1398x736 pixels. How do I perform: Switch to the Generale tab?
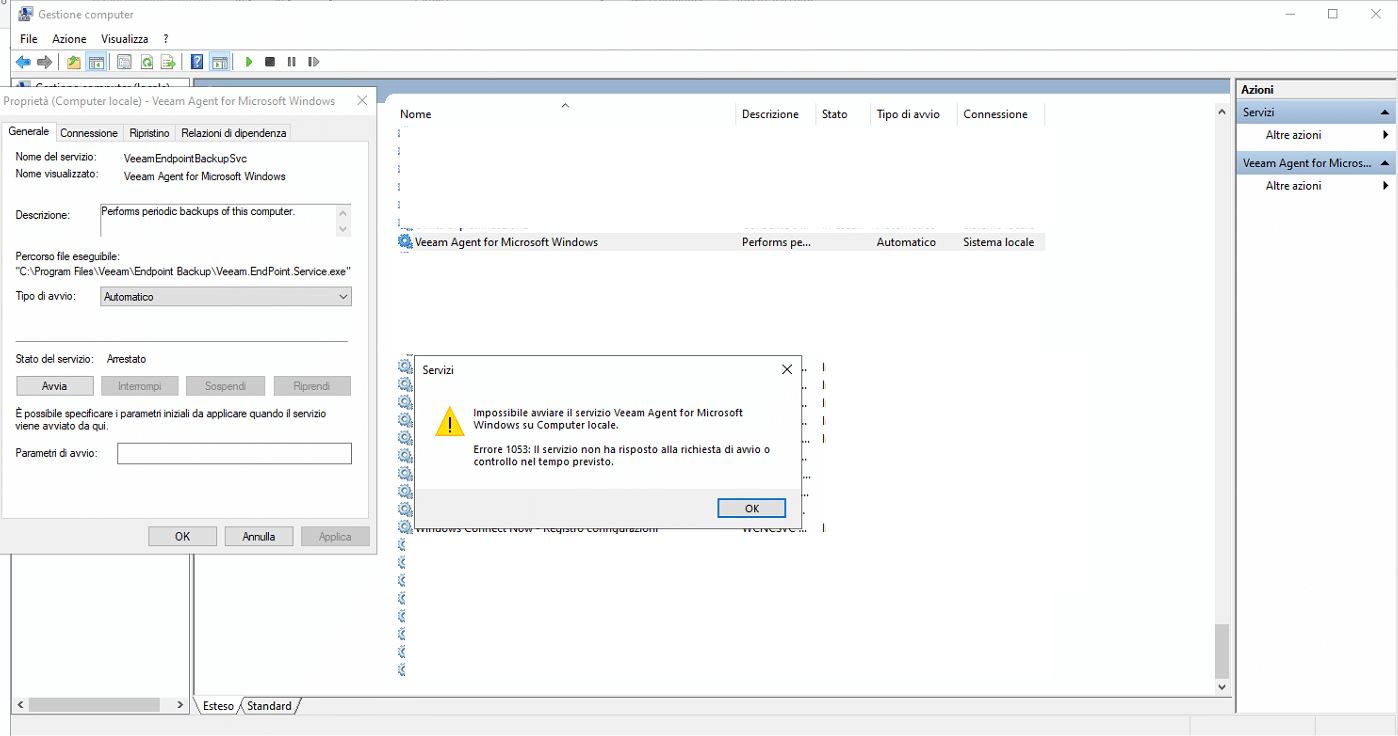[x=29, y=132]
